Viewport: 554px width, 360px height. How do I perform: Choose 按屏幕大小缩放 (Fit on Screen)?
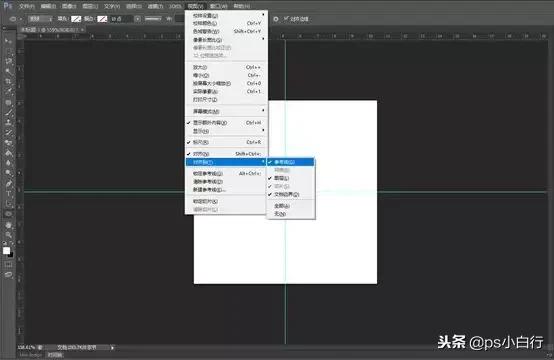coord(226,83)
